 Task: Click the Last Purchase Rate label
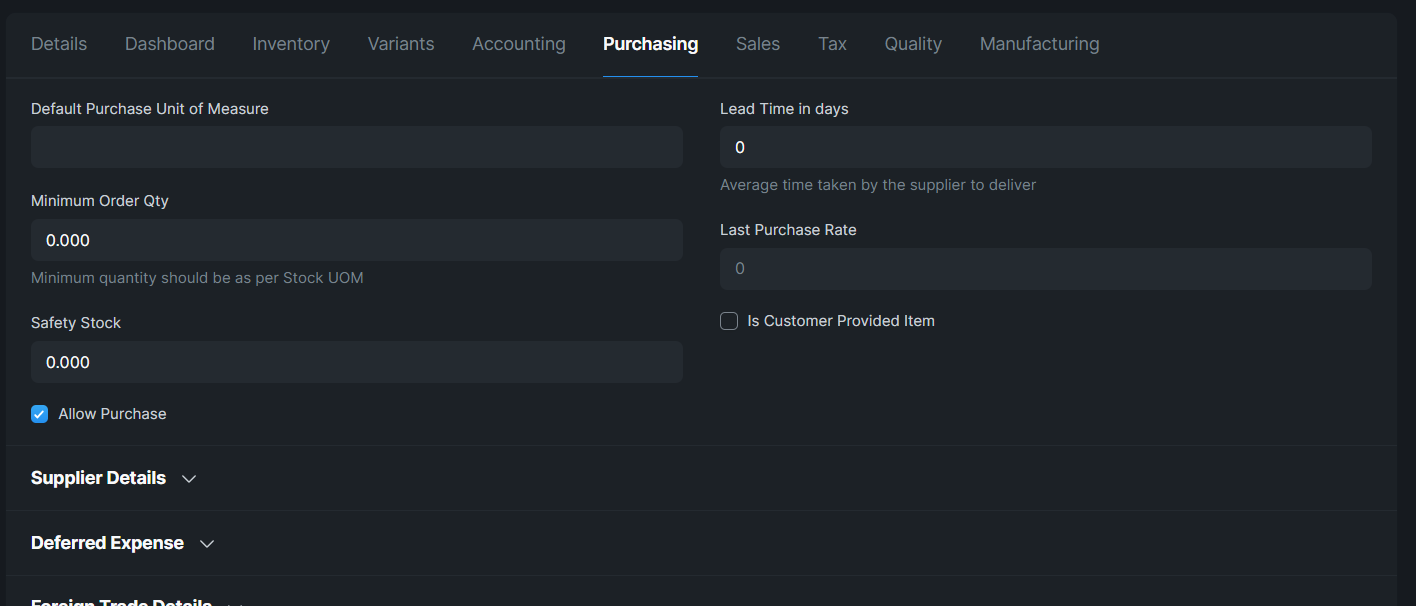[788, 230]
